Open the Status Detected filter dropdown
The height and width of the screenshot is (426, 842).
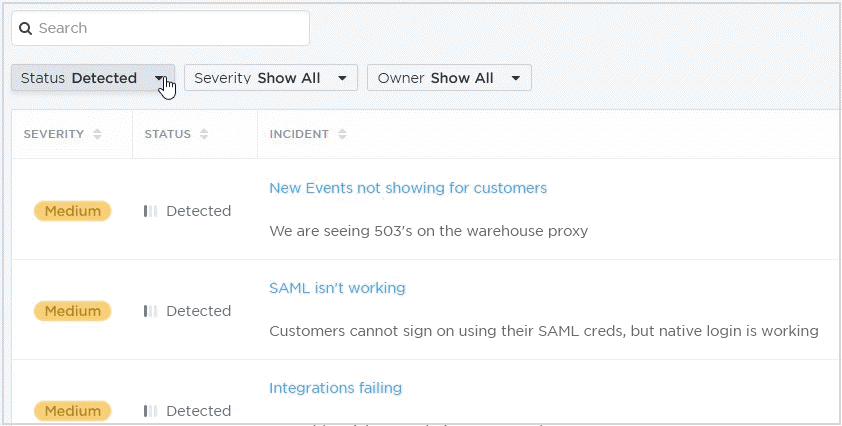coord(93,78)
